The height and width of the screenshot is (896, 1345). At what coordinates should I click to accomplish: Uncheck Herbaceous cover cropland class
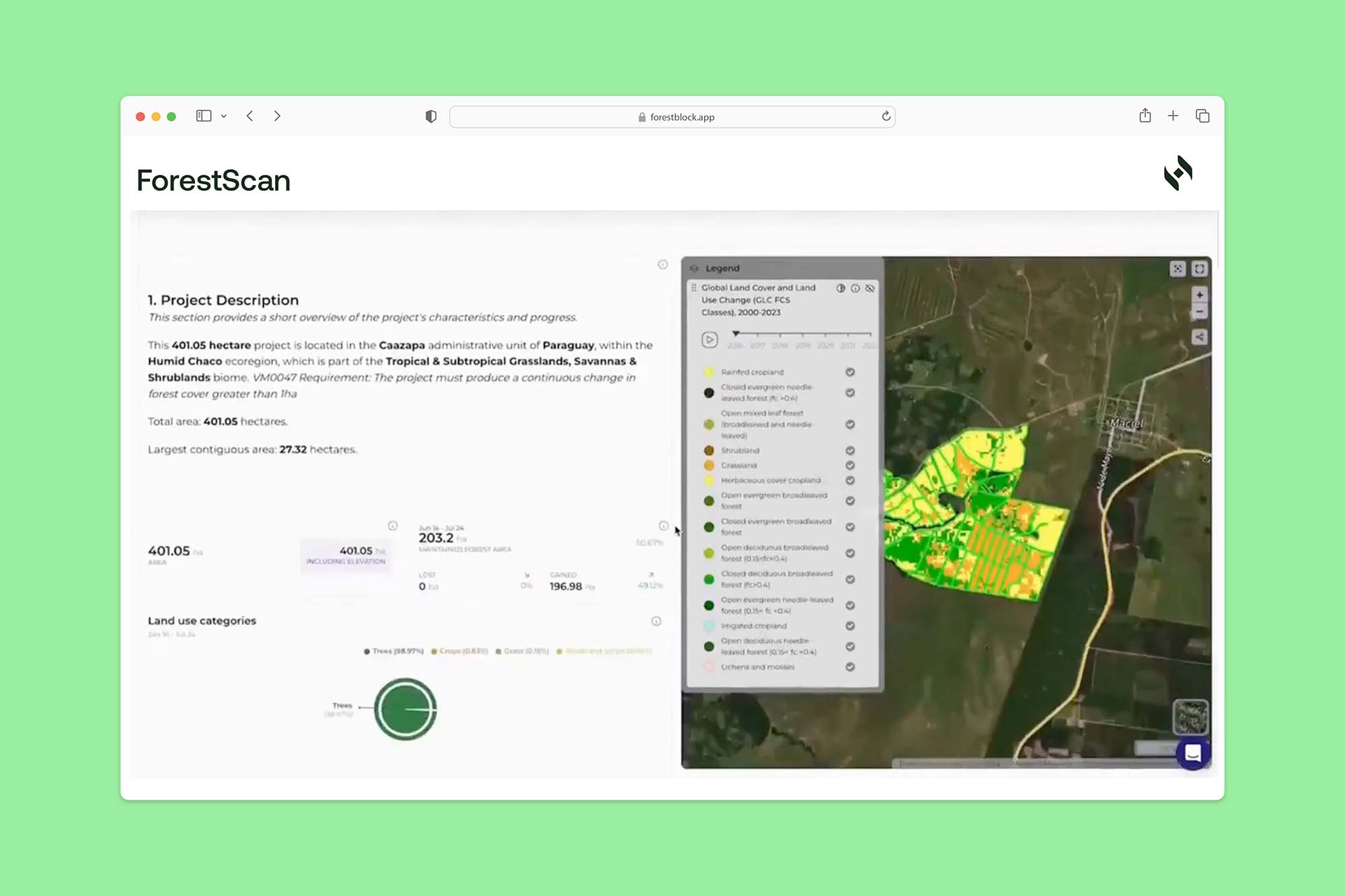tap(850, 480)
